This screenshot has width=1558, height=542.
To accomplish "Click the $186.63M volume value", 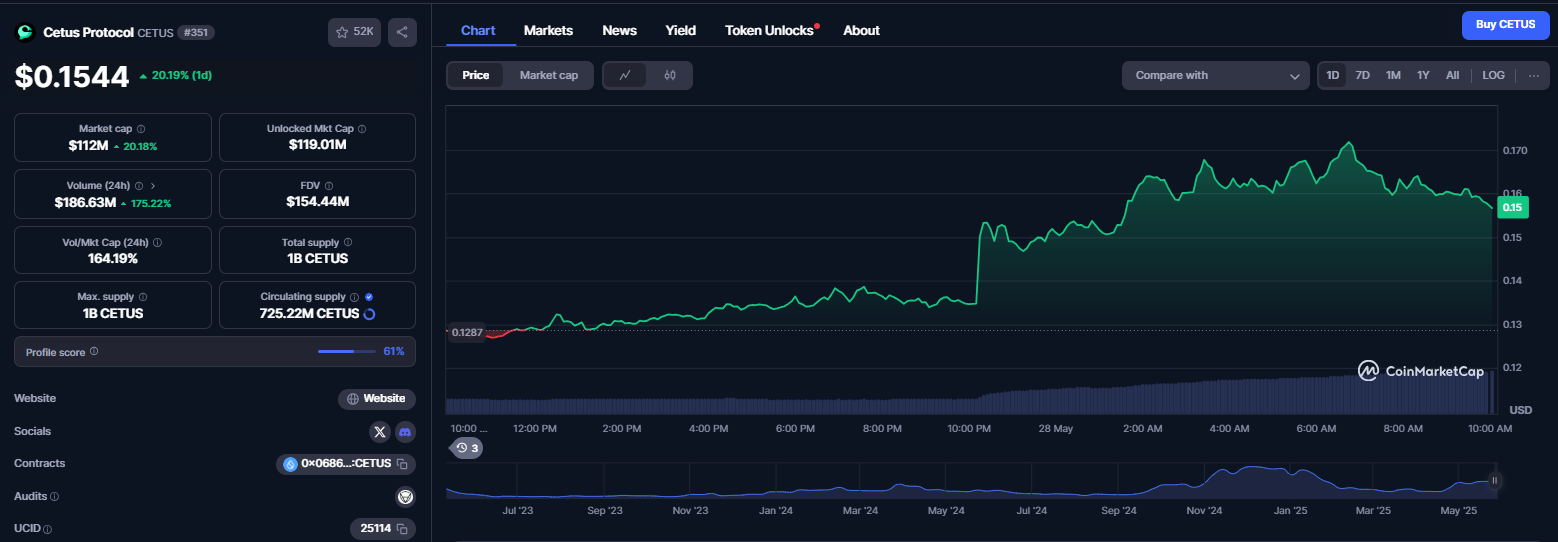I will click(84, 202).
